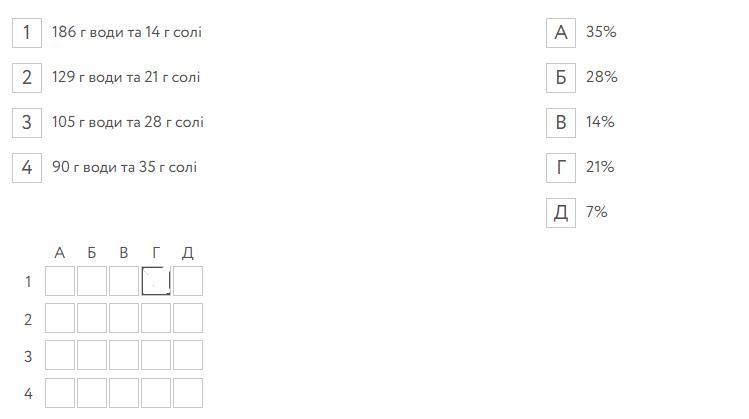Mark answer cell row 1 column Г

(156, 281)
